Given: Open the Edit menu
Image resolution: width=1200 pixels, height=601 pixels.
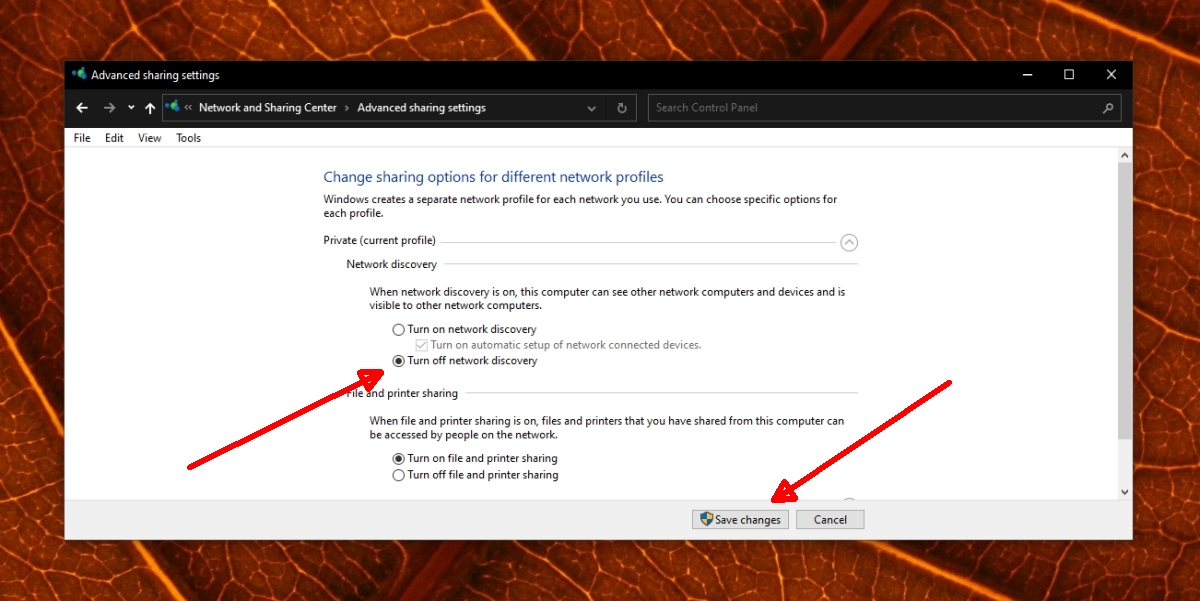Looking at the screenshot, I should coord(114,138).
